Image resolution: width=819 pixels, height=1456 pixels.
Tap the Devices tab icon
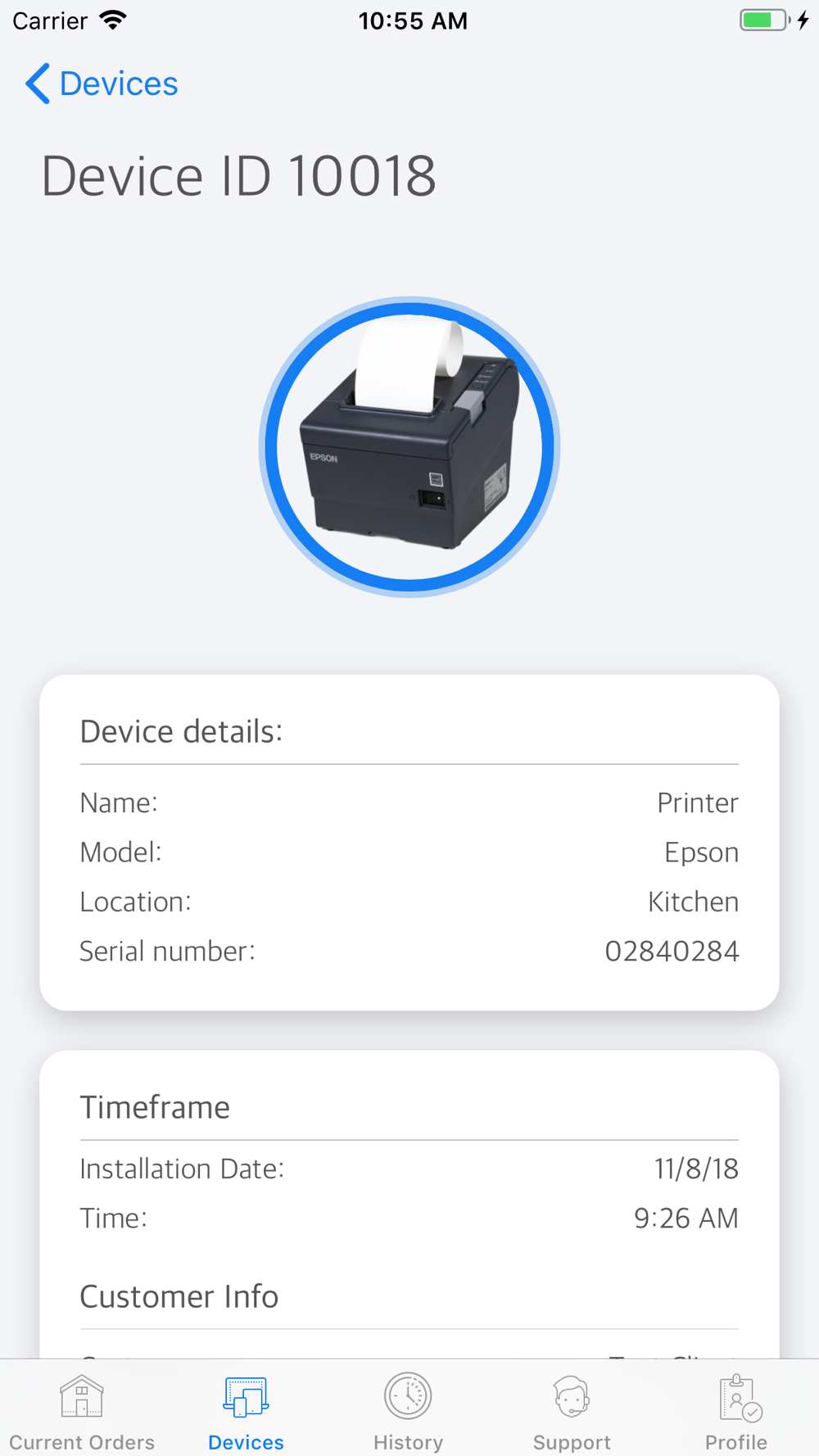pyautogui.click(x=246, y=1396)
